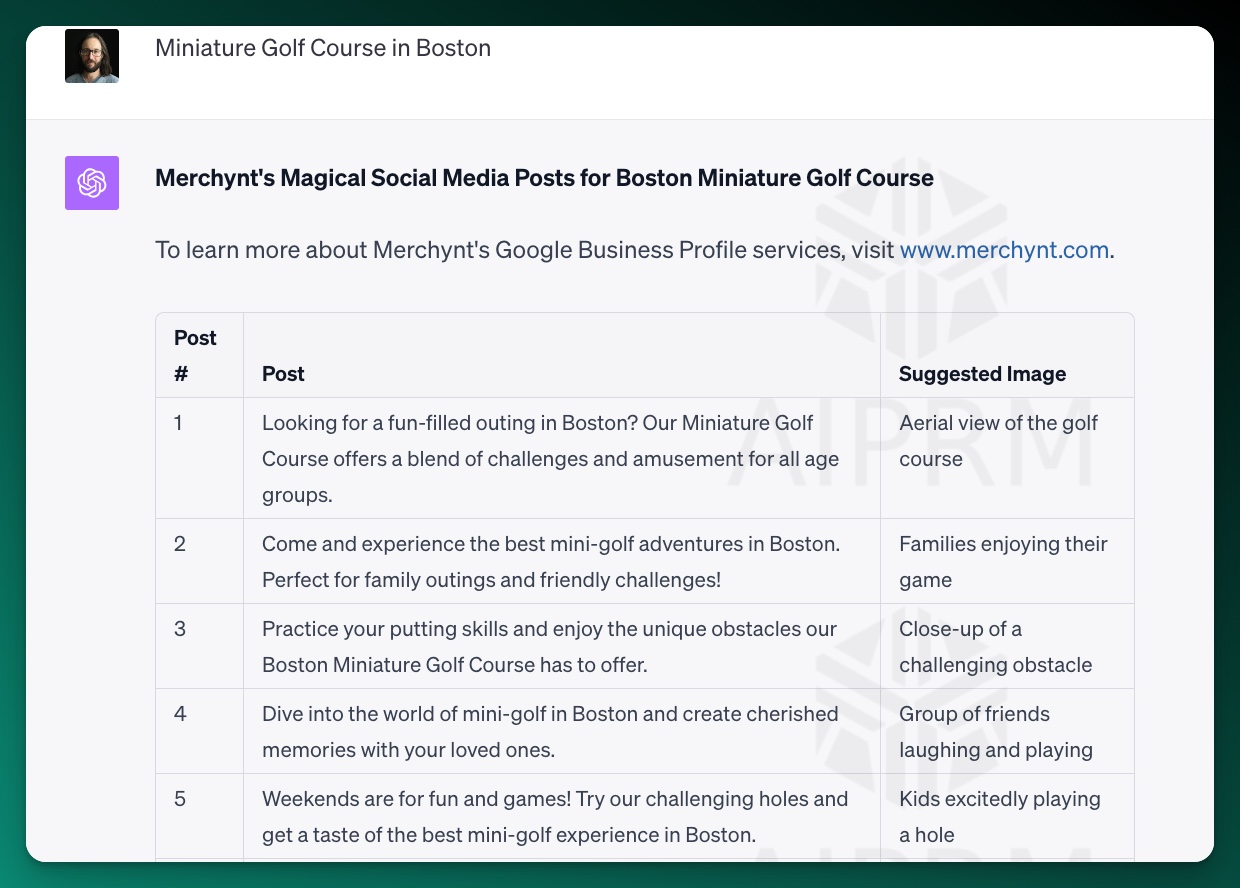
Task: Click the 'Weekends are for fun and games' post
Action: [x=554, y=817]
